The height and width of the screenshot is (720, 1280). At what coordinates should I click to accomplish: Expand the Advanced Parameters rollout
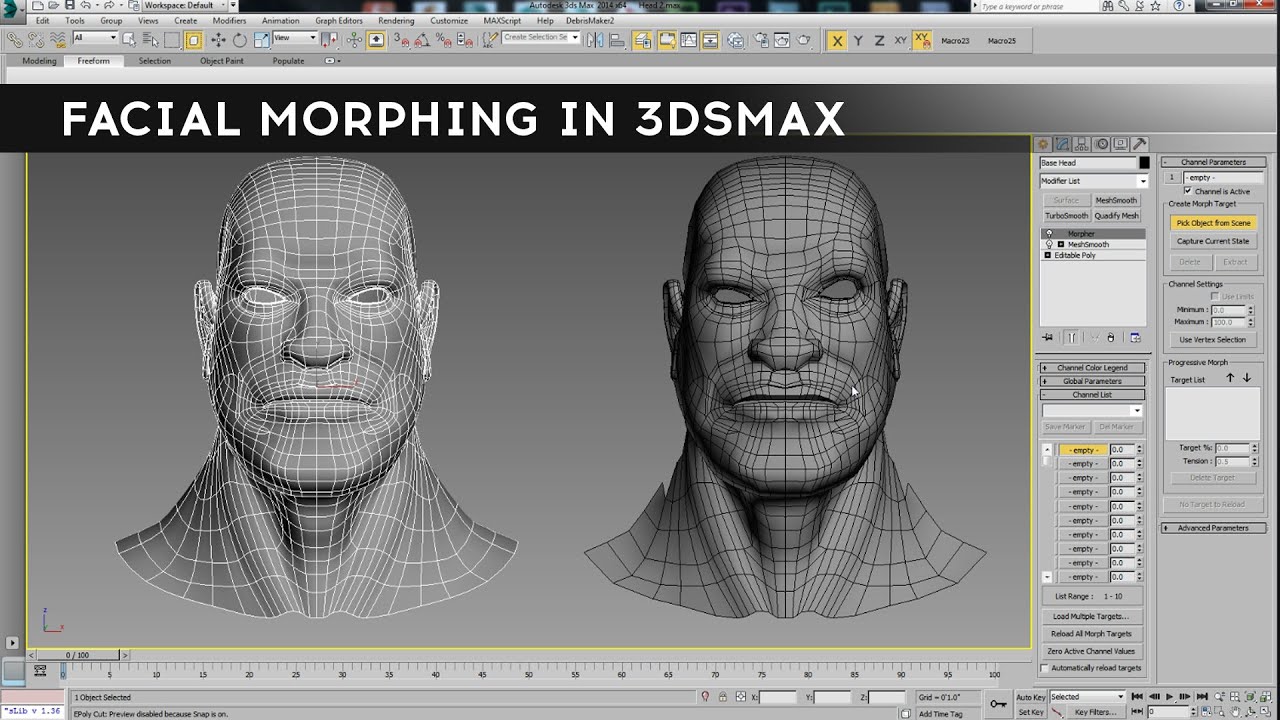click(x=1213, y=528)
